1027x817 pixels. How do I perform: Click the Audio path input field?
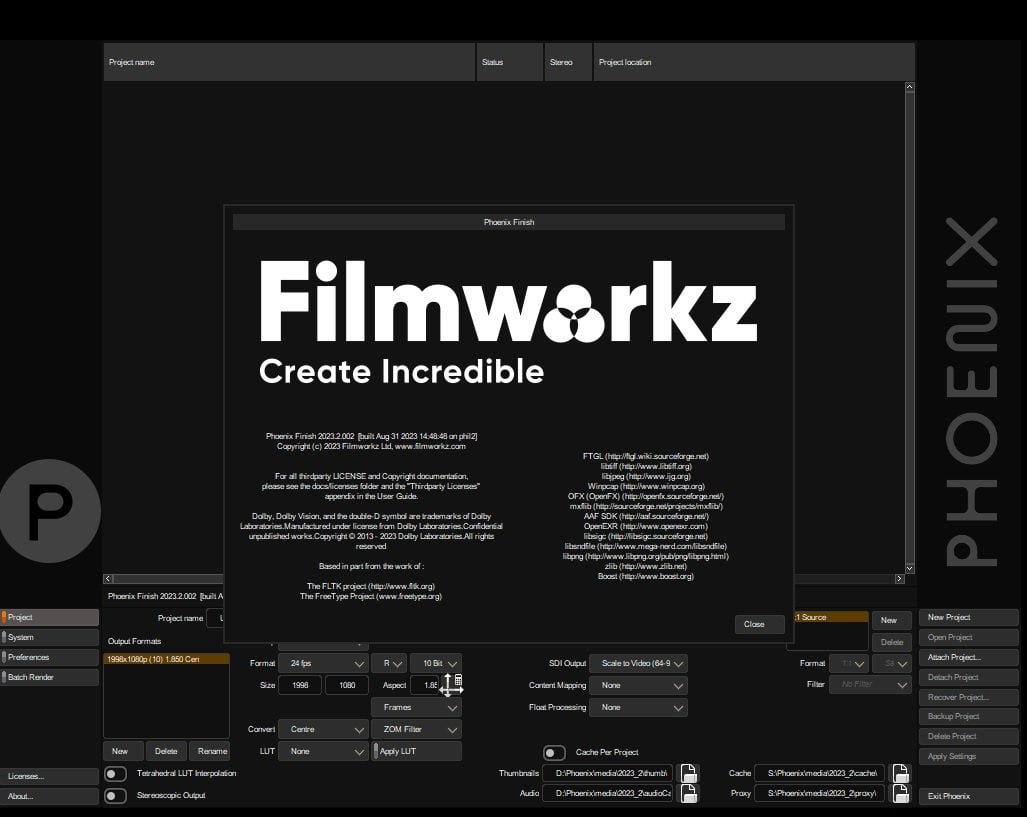pos(608,793)
